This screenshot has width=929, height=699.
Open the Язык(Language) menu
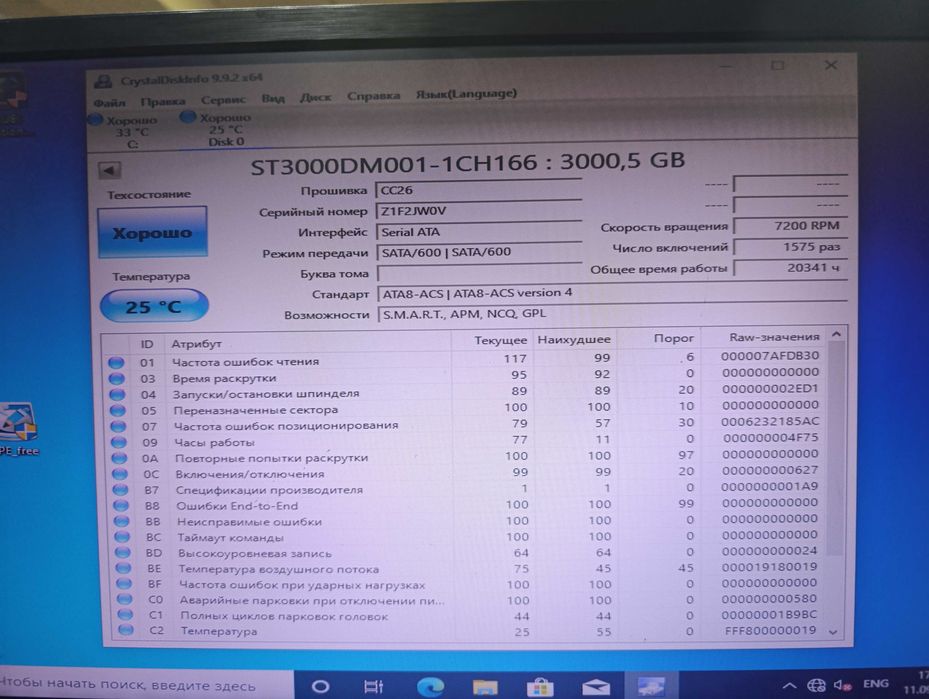click(x=466, y=94)
